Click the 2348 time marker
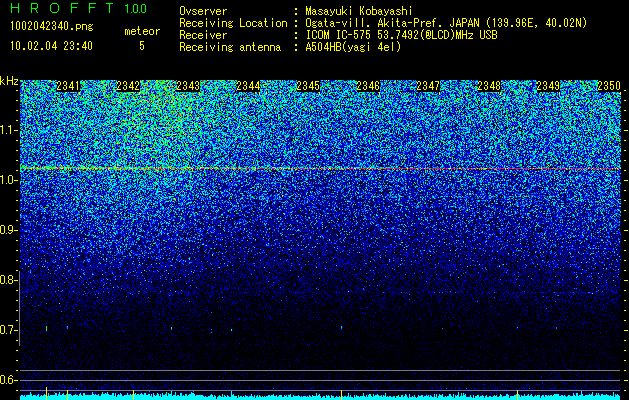Screen dimensions: 629x400 (x=489, y=86)
